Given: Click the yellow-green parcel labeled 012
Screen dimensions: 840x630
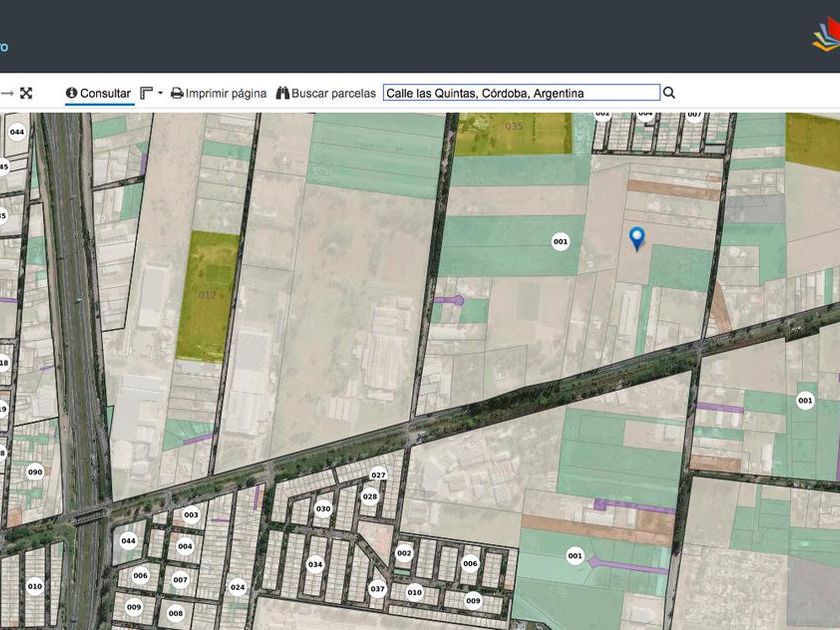Looking at the screenshot, I should pyautogui.click(x=207, y=295).
